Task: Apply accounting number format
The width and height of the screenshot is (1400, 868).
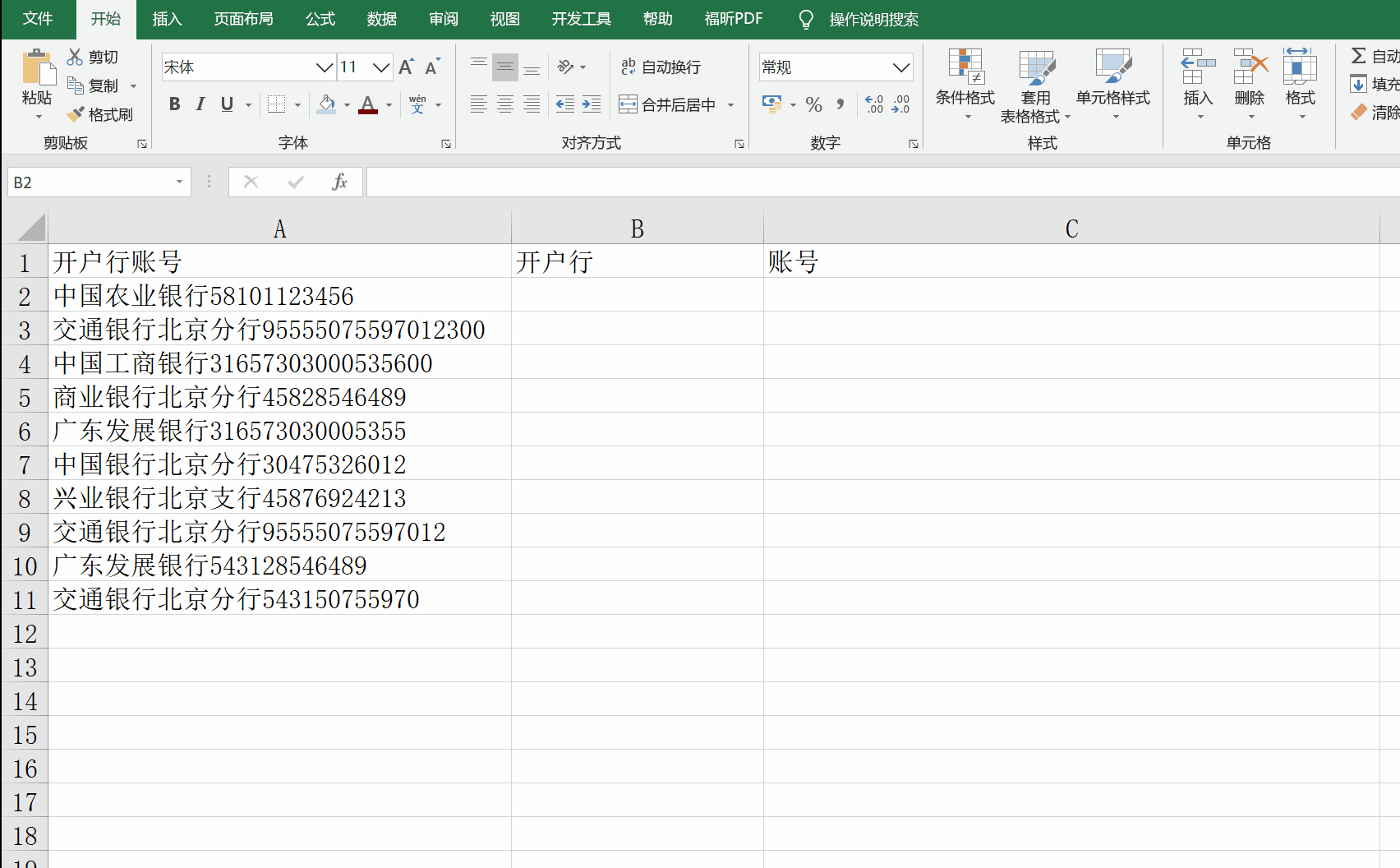Action: (x=771, y=104)
